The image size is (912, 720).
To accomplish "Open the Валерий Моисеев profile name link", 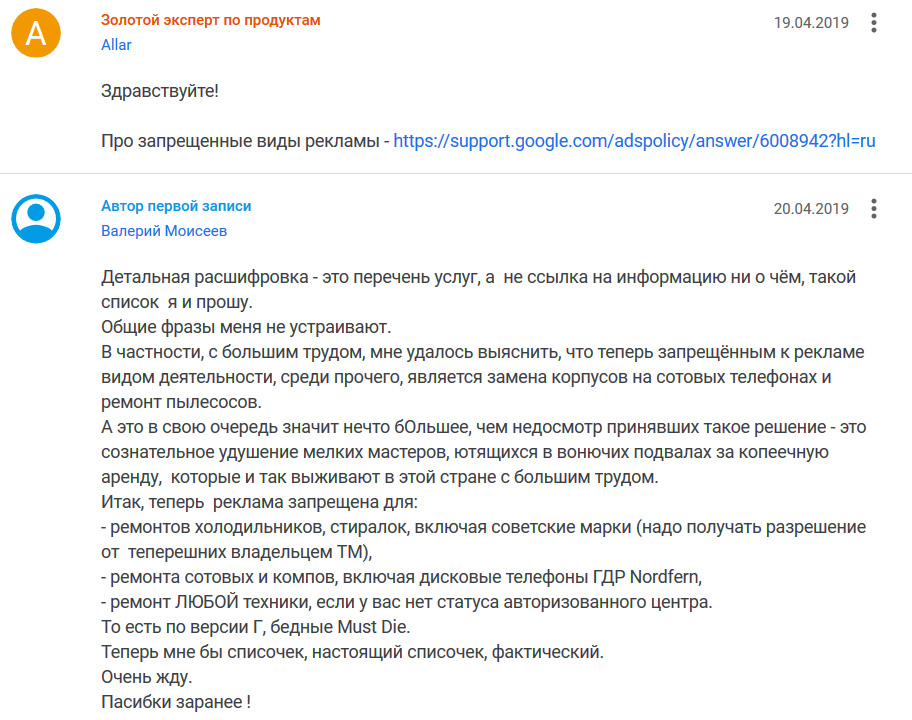I will tap(164, 231).
